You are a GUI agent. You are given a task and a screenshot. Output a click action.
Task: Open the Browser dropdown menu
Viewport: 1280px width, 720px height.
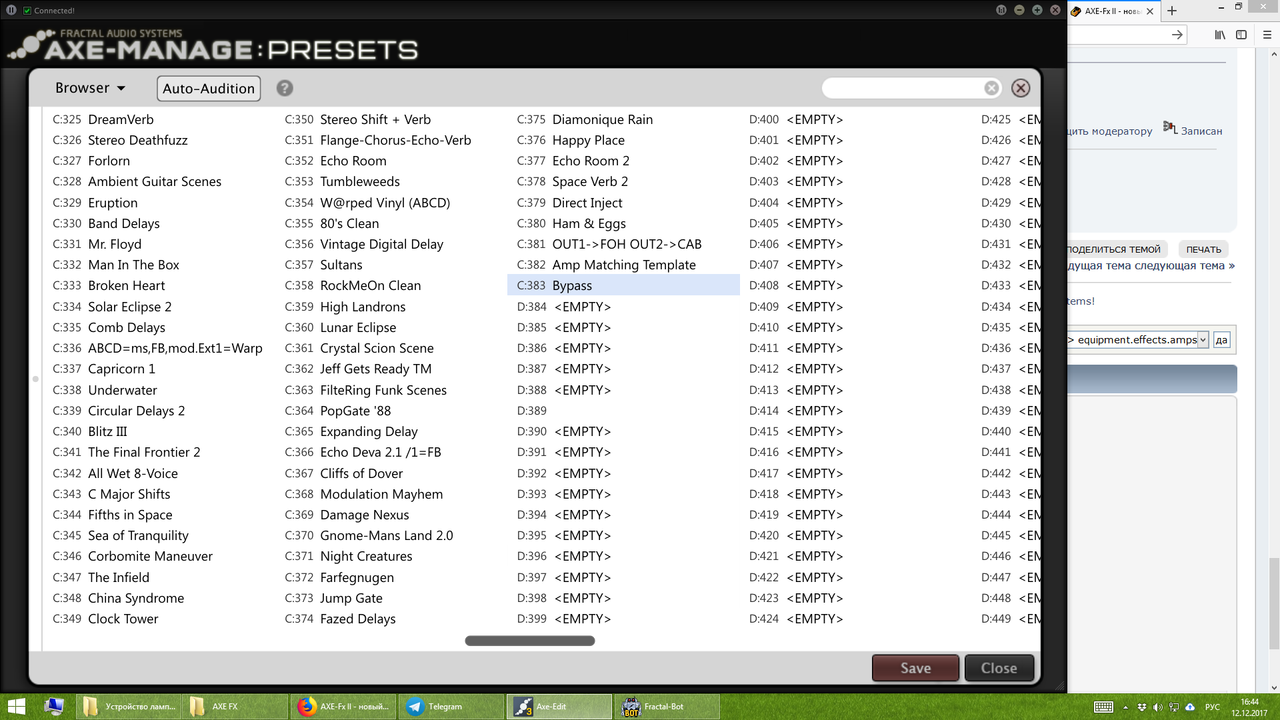pyautogui.click(x=90, y=88)
